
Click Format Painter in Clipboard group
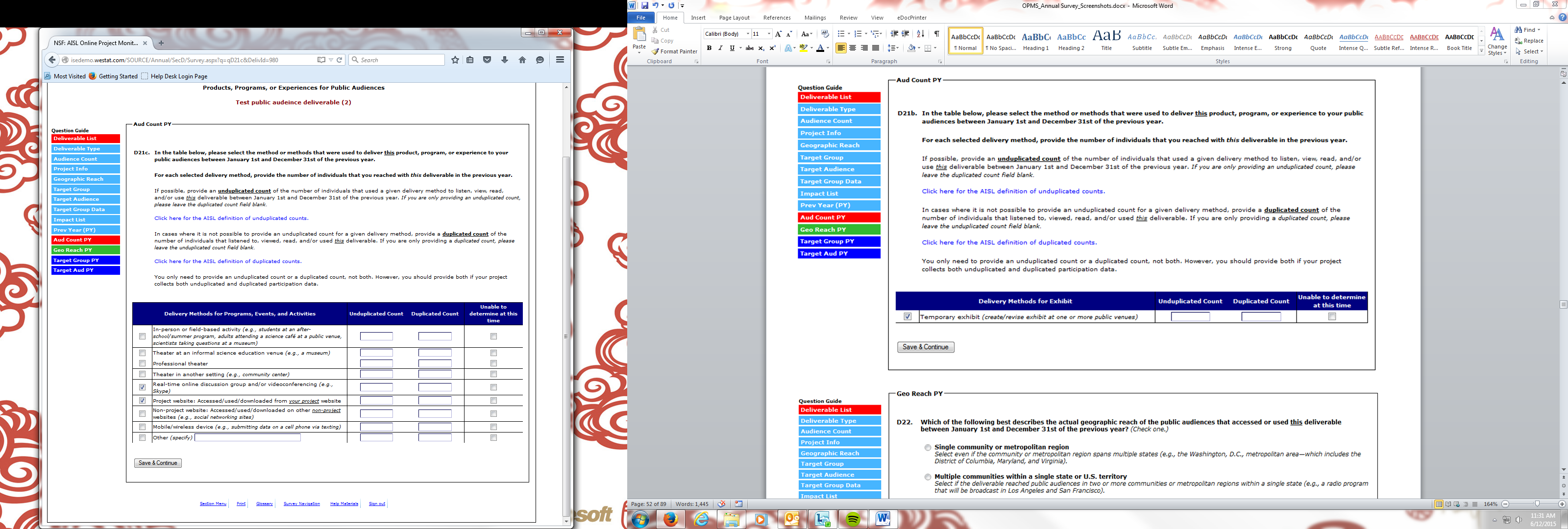click(x=674, y=52)
